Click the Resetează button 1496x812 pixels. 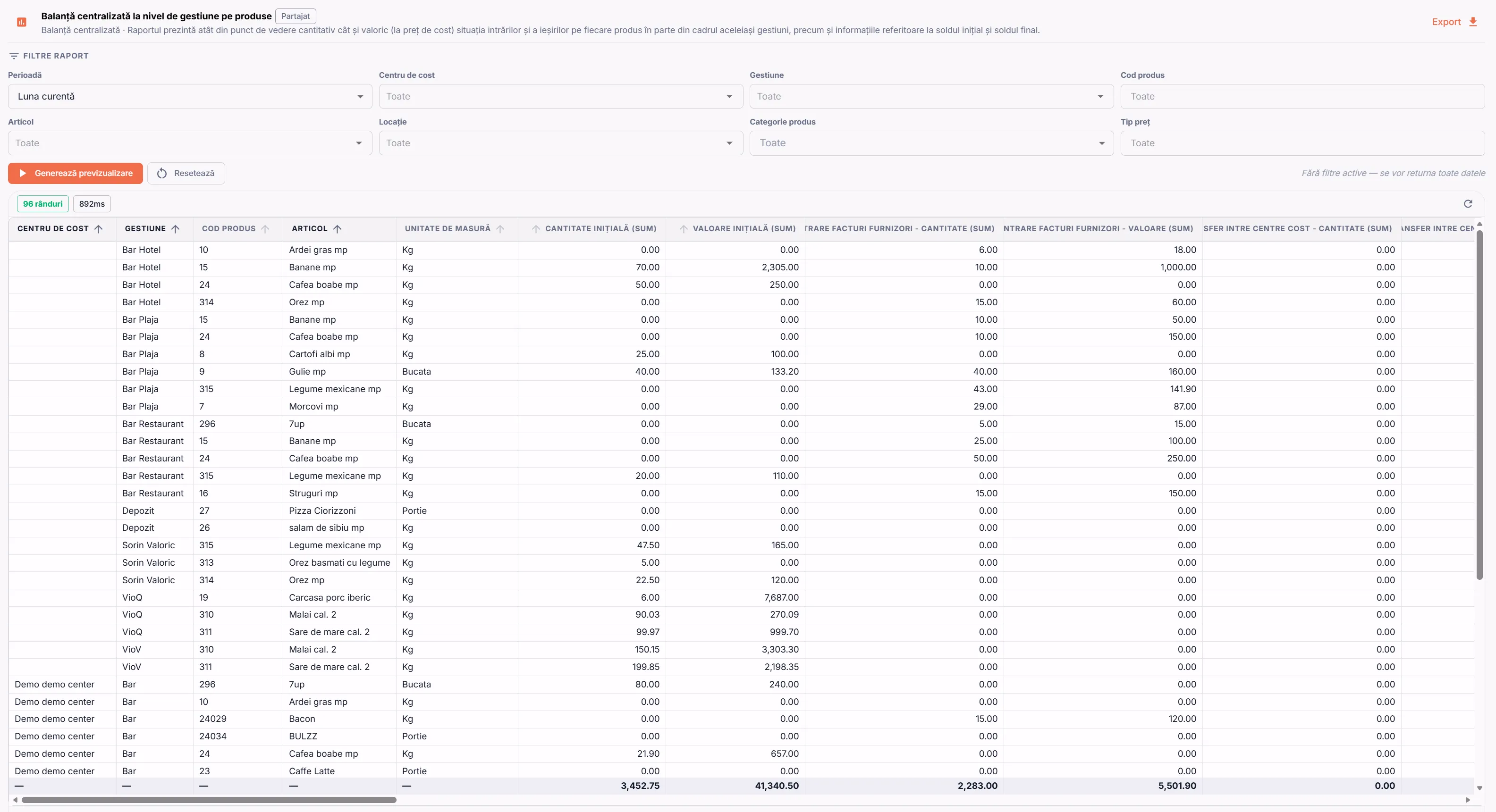coord(186,173)
